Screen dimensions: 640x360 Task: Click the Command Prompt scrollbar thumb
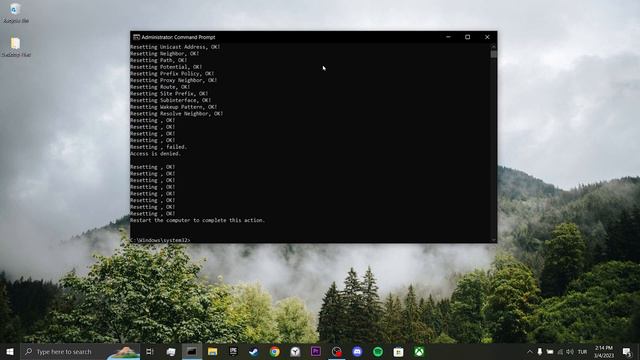coord(494,54)
